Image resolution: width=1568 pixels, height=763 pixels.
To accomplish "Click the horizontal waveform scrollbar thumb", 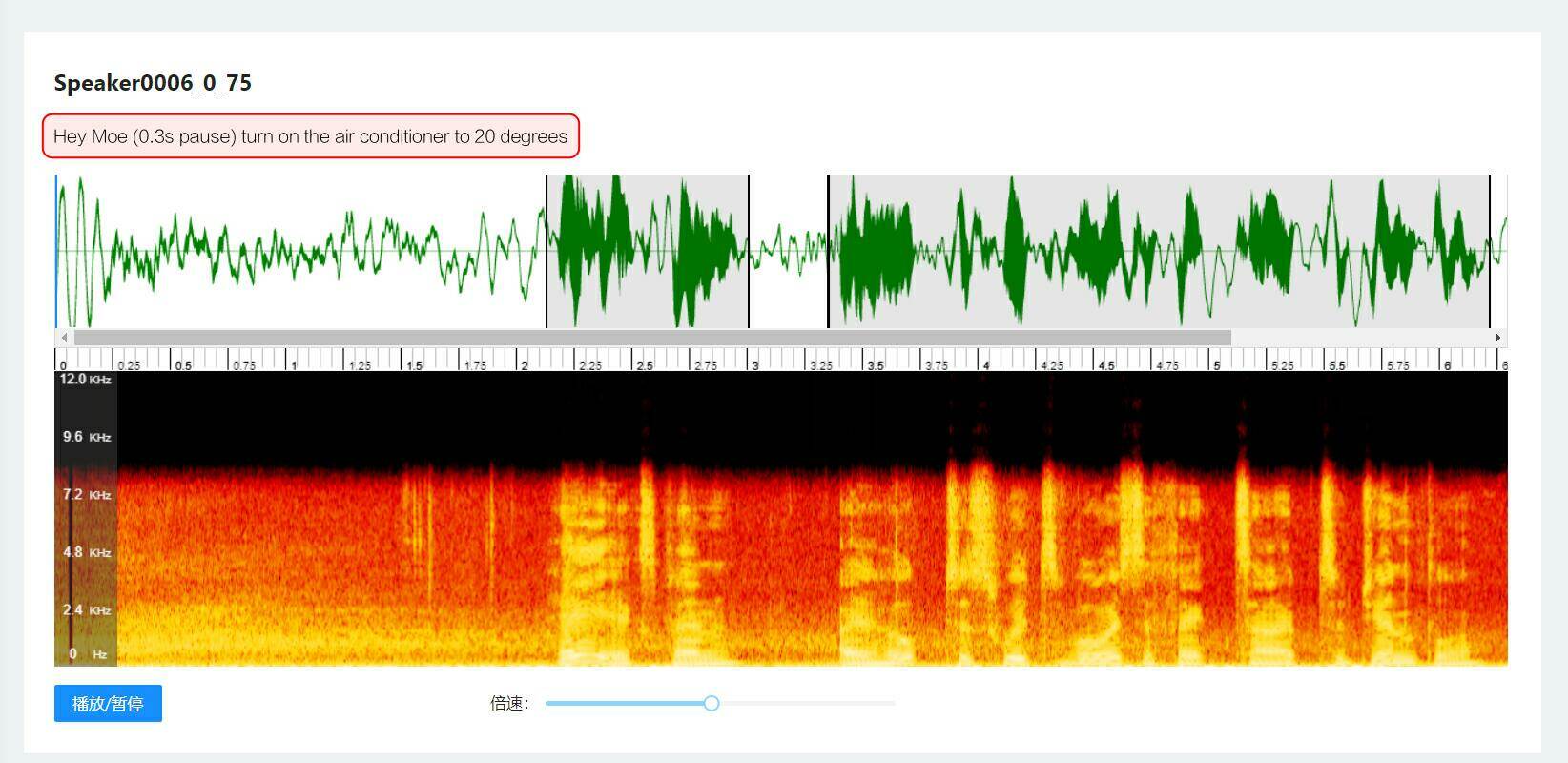I will tap(652, 338).
